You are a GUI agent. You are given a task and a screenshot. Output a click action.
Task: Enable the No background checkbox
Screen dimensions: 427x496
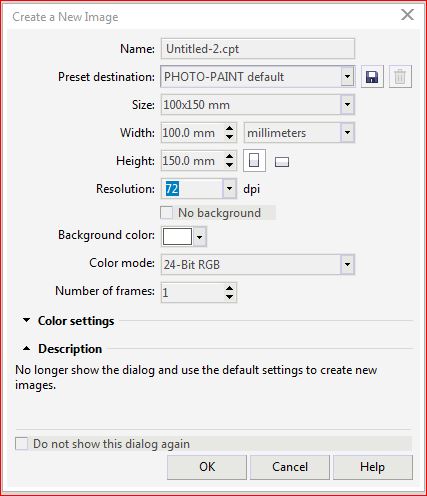tap(166, 213)
